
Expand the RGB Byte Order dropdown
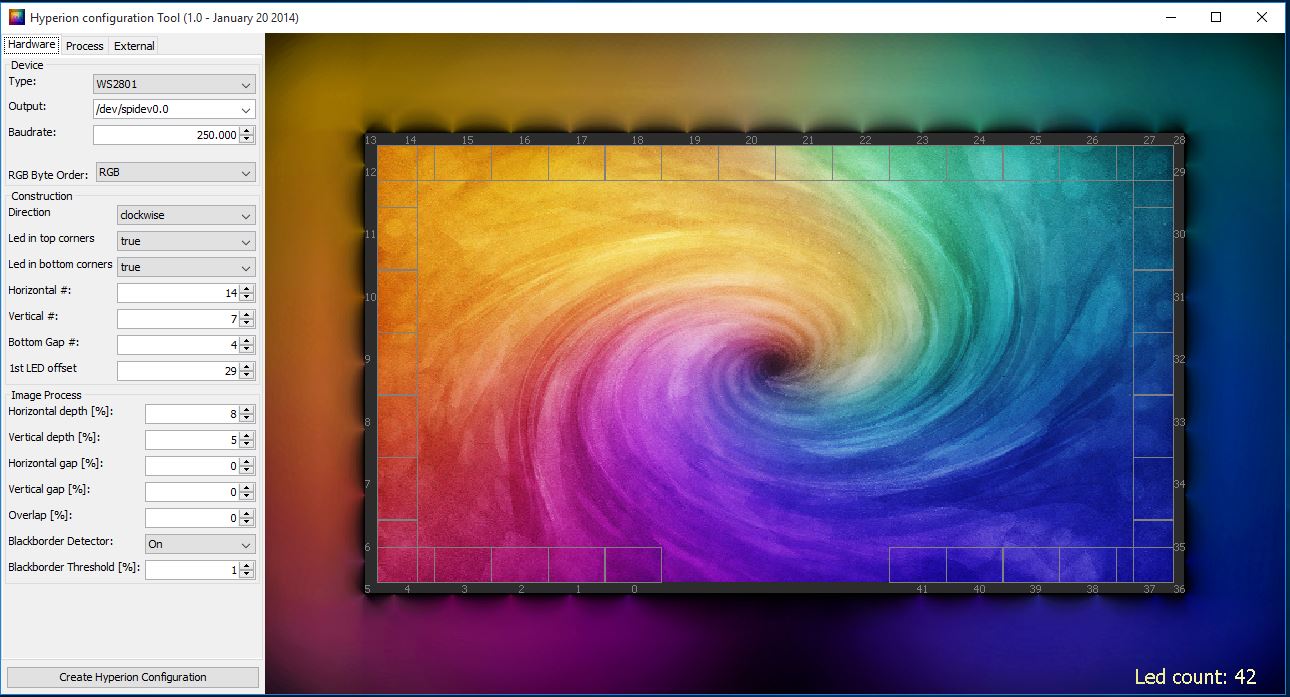[x=175, y=173]
